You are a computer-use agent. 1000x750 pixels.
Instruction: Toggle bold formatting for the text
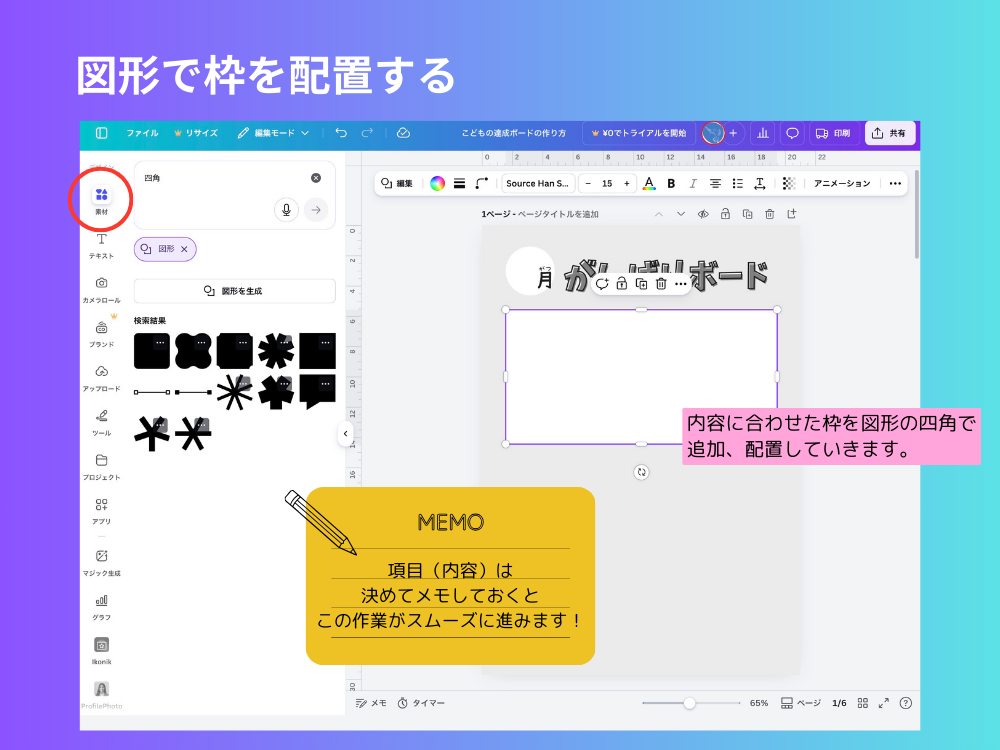[671, 183]
